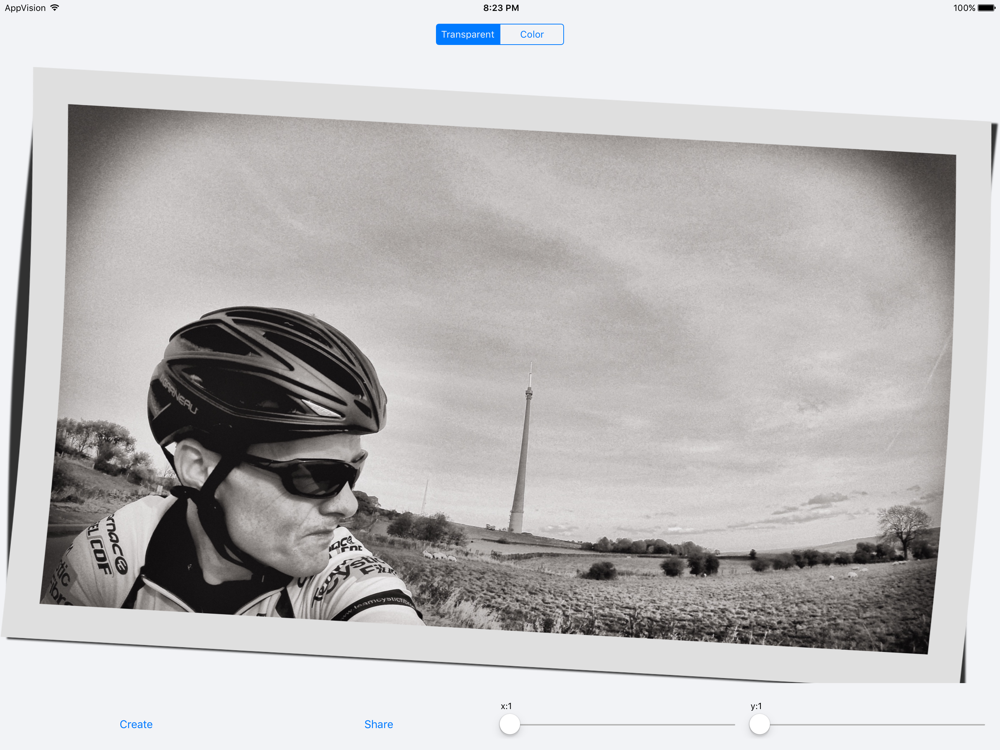The image size is (1000, 750).
Task: Tap the y:1 slider label
Action: pos(756,706)
